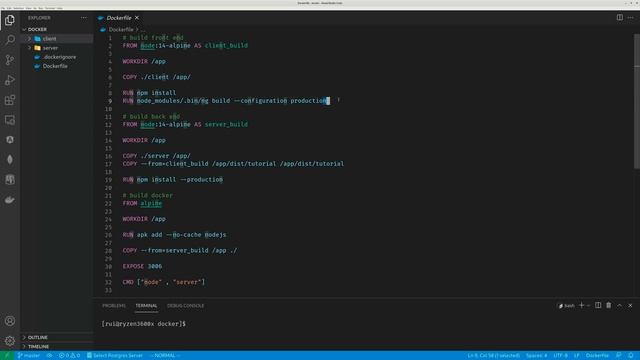This screenshot has width=640, height=360.
Task: Open editor more actions ellipsis
Action: coord(631,18)
